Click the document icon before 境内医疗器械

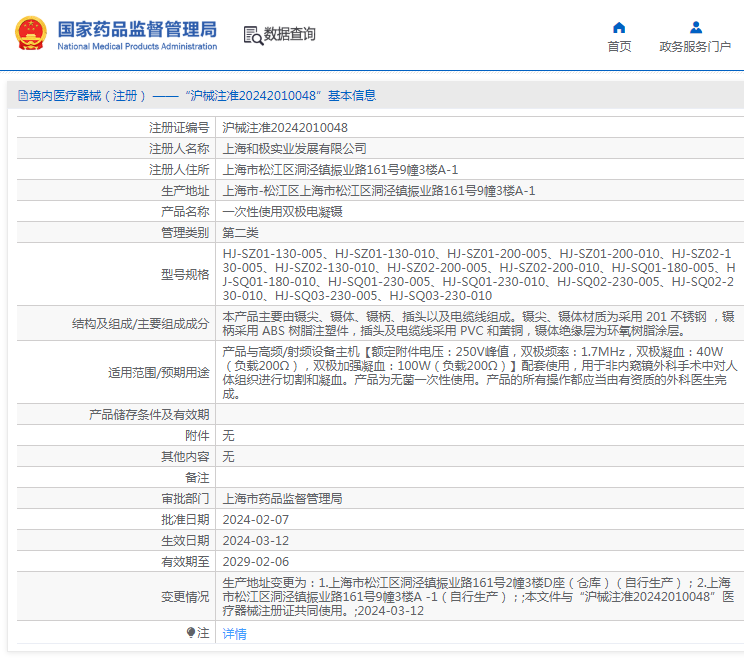[22, 96]
